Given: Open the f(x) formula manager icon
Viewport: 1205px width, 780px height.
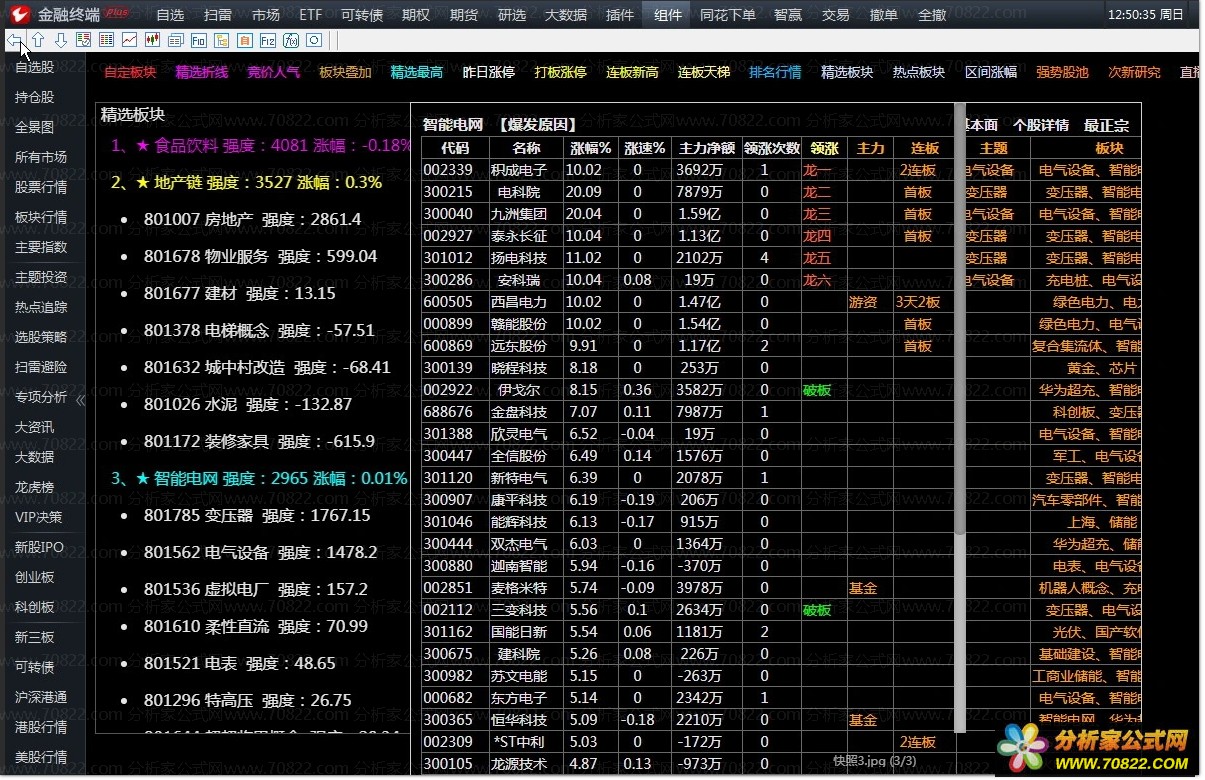Looking at the screenshot, I should coord(291,40).
